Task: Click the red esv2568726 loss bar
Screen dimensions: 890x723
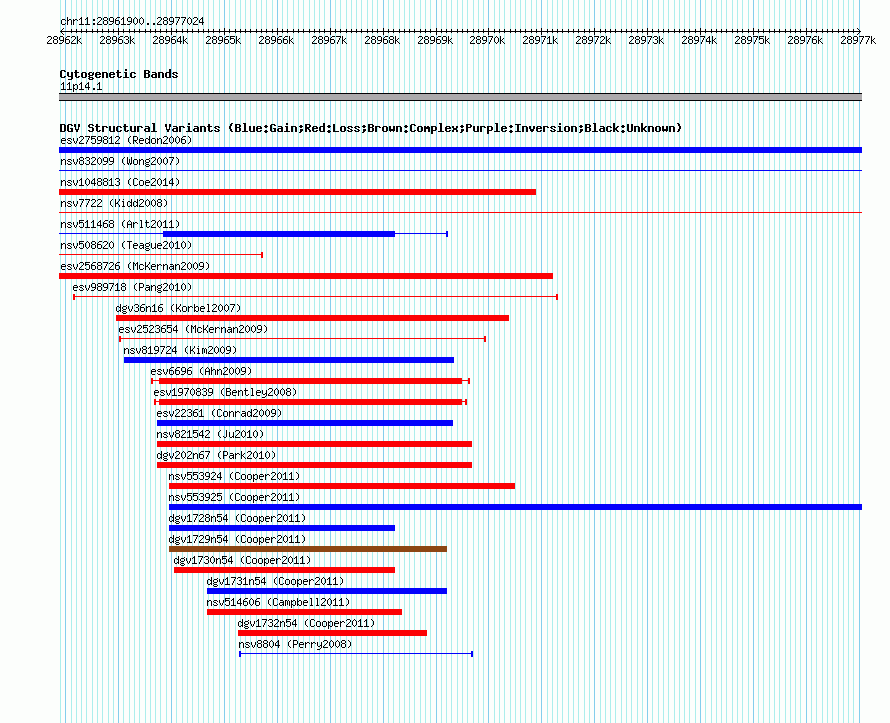Action: tap(306, 276)
